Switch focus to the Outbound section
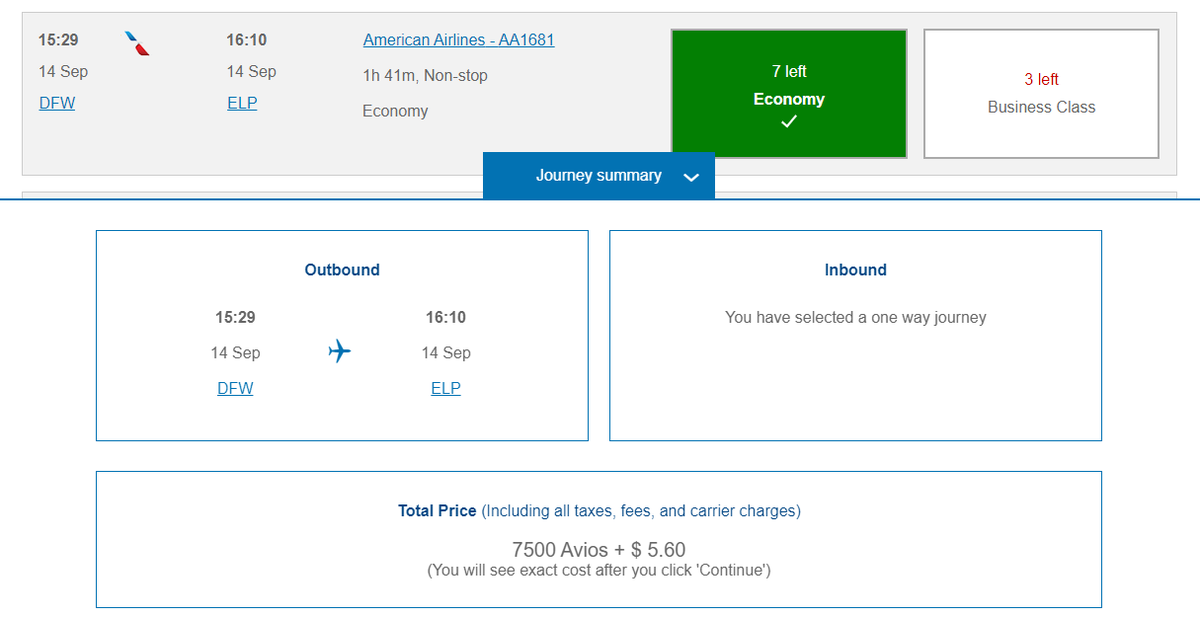 click(x=342, y=269)
